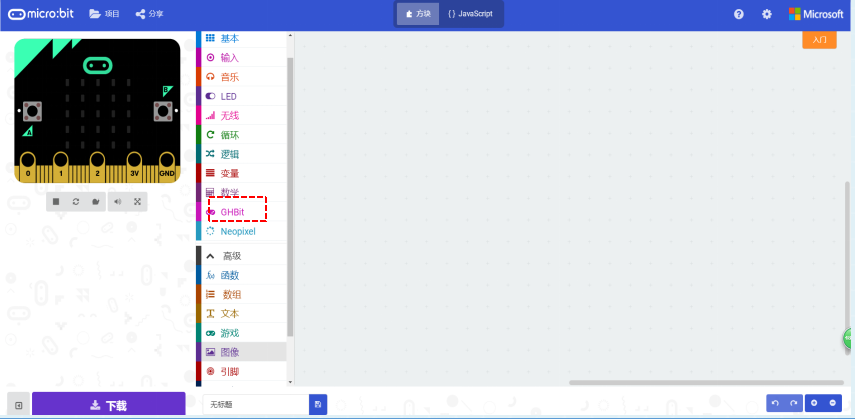The height and width of the screenshot is (419, 855).
Task: Toggle simulator slow-motion mode
Action: [x=96, y=202]
